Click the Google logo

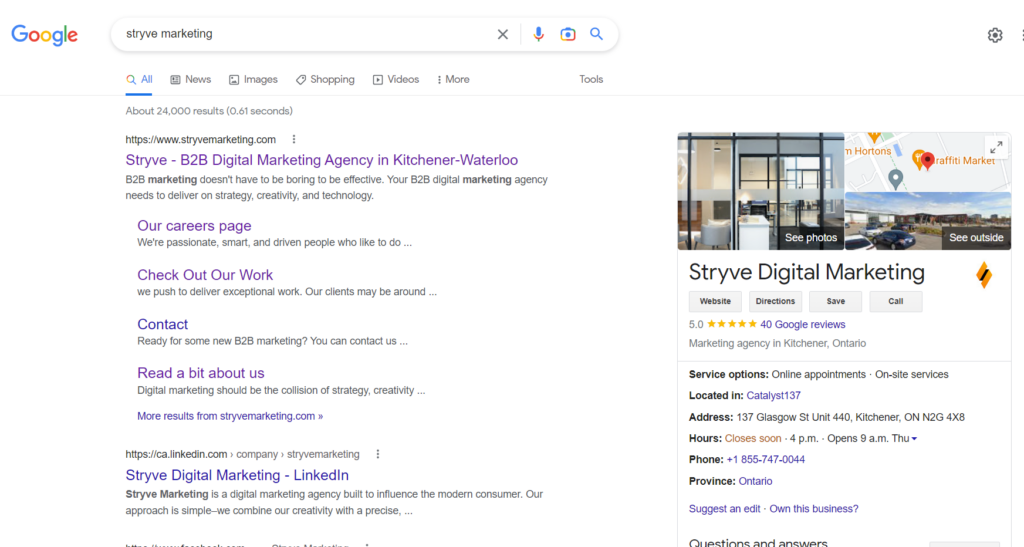click(x=44, y=35)
